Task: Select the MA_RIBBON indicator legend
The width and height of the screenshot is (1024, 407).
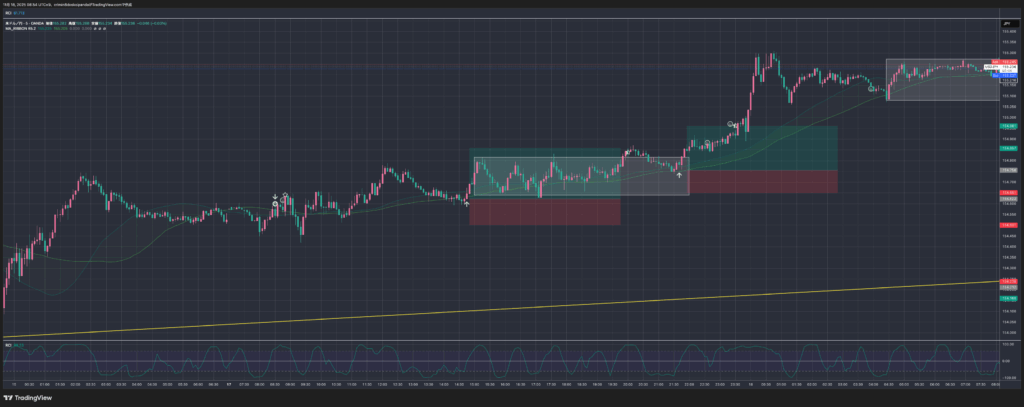Action: pos(22,30)
